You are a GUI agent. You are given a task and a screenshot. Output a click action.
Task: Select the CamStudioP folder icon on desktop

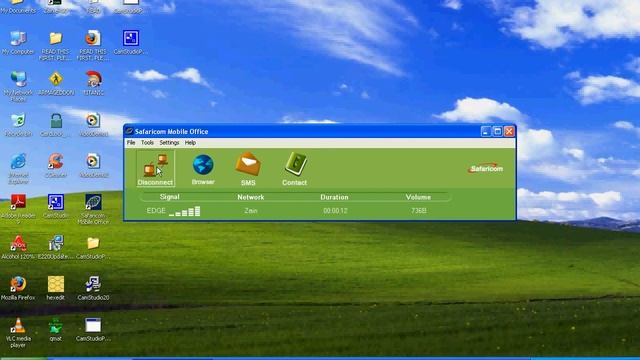(x=93, y=247)
